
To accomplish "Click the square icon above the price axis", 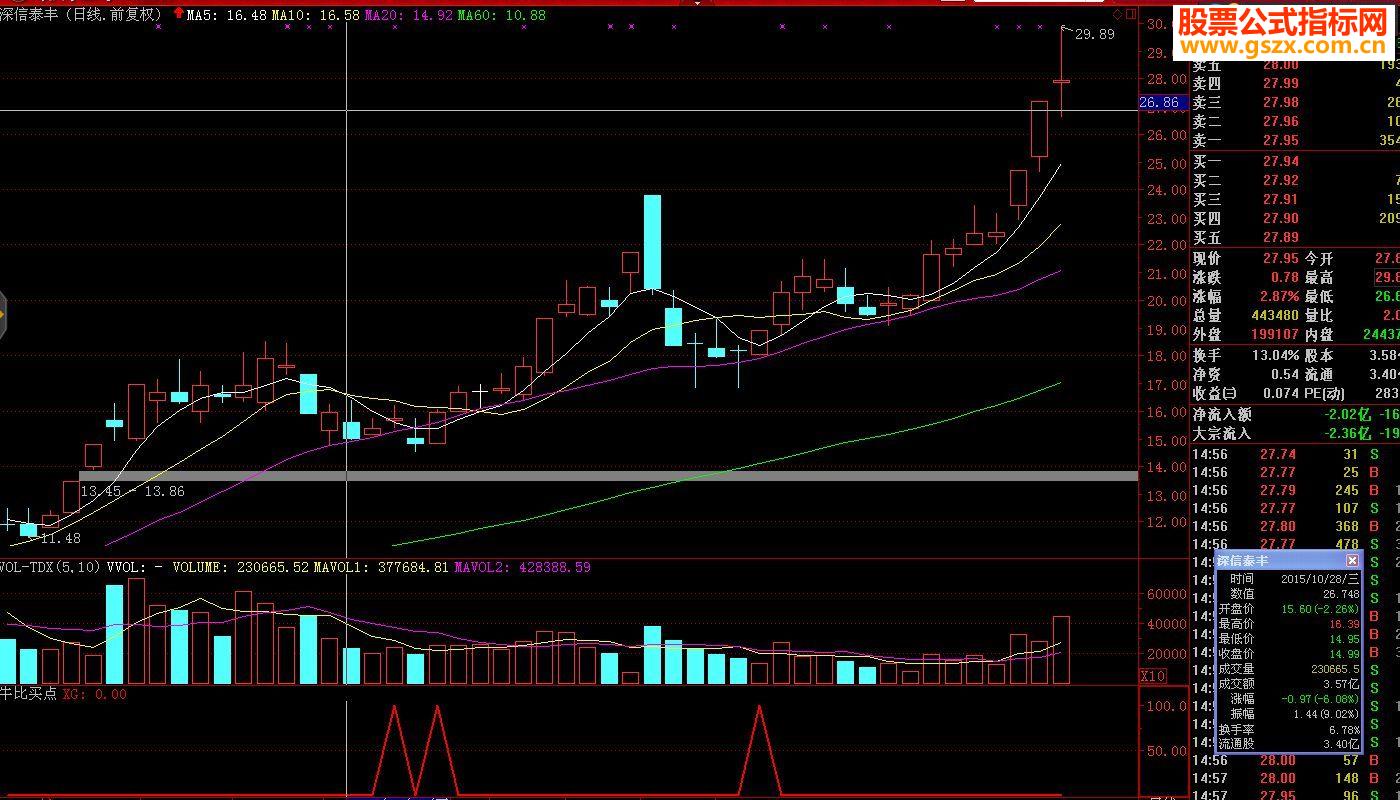I will (x=1131, y=14).
